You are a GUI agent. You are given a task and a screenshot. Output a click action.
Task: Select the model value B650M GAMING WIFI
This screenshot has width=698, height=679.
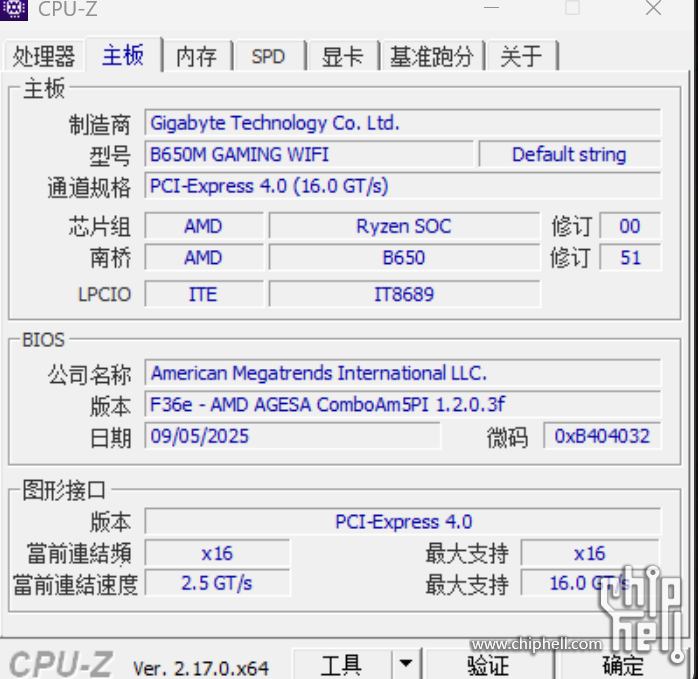pos(309,155)
